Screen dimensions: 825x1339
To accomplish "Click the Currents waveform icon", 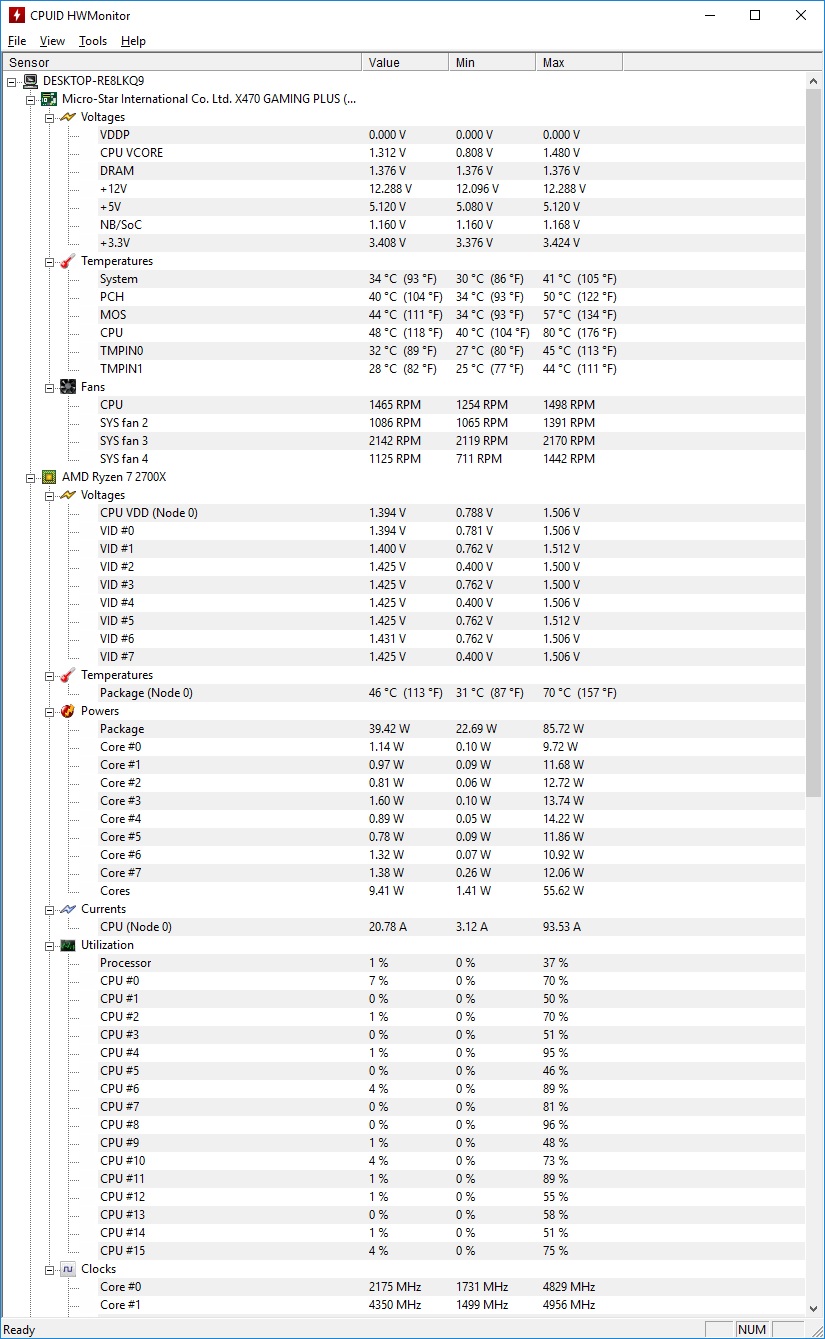I will coord(68,909).
